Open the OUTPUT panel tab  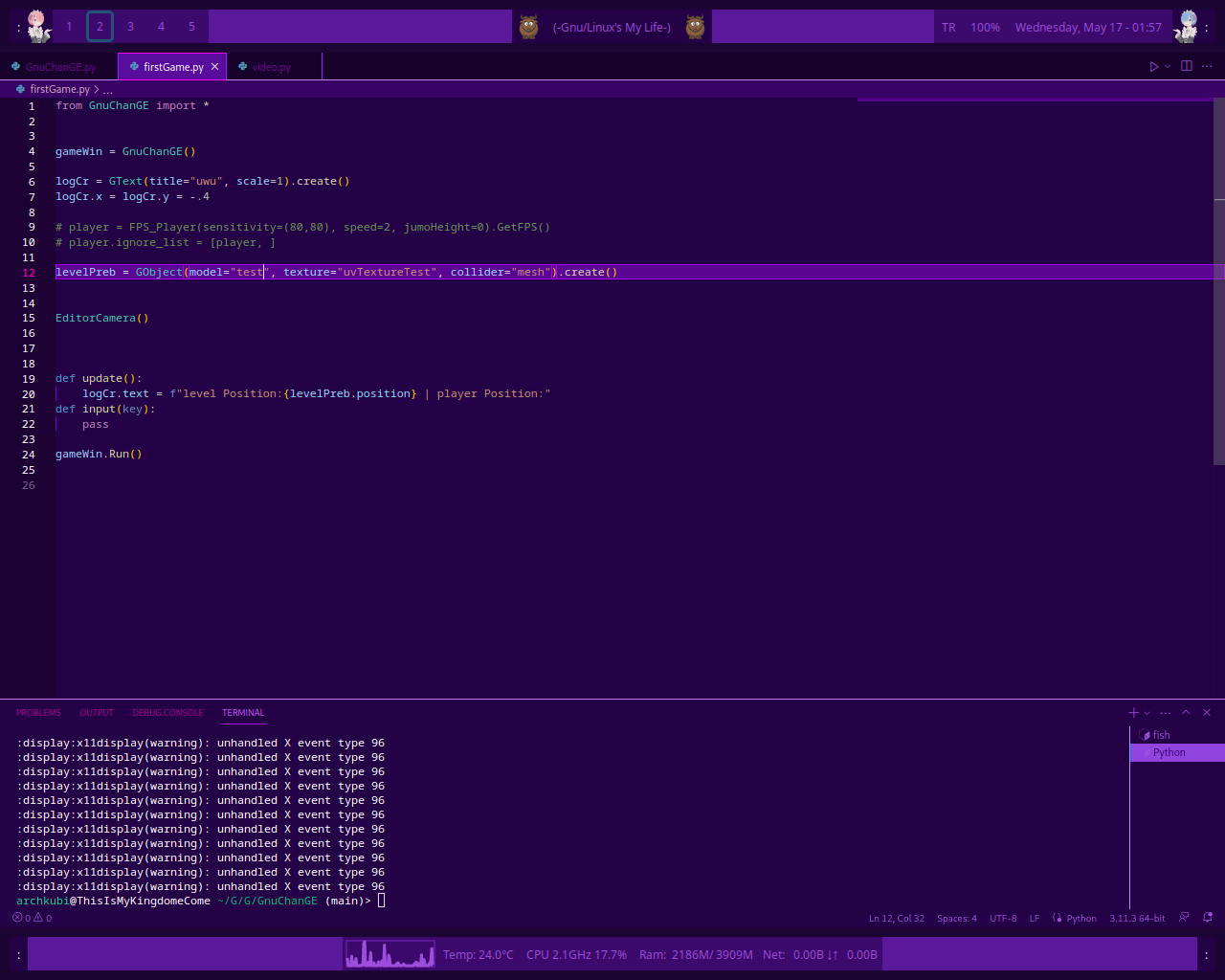pos(96,712)
